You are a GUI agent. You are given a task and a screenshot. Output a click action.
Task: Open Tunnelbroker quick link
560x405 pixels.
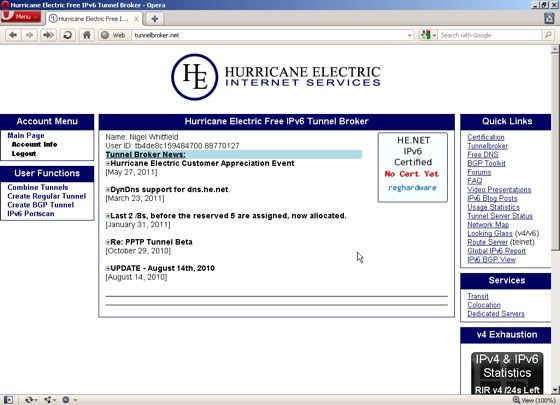[x=488, y=146]
